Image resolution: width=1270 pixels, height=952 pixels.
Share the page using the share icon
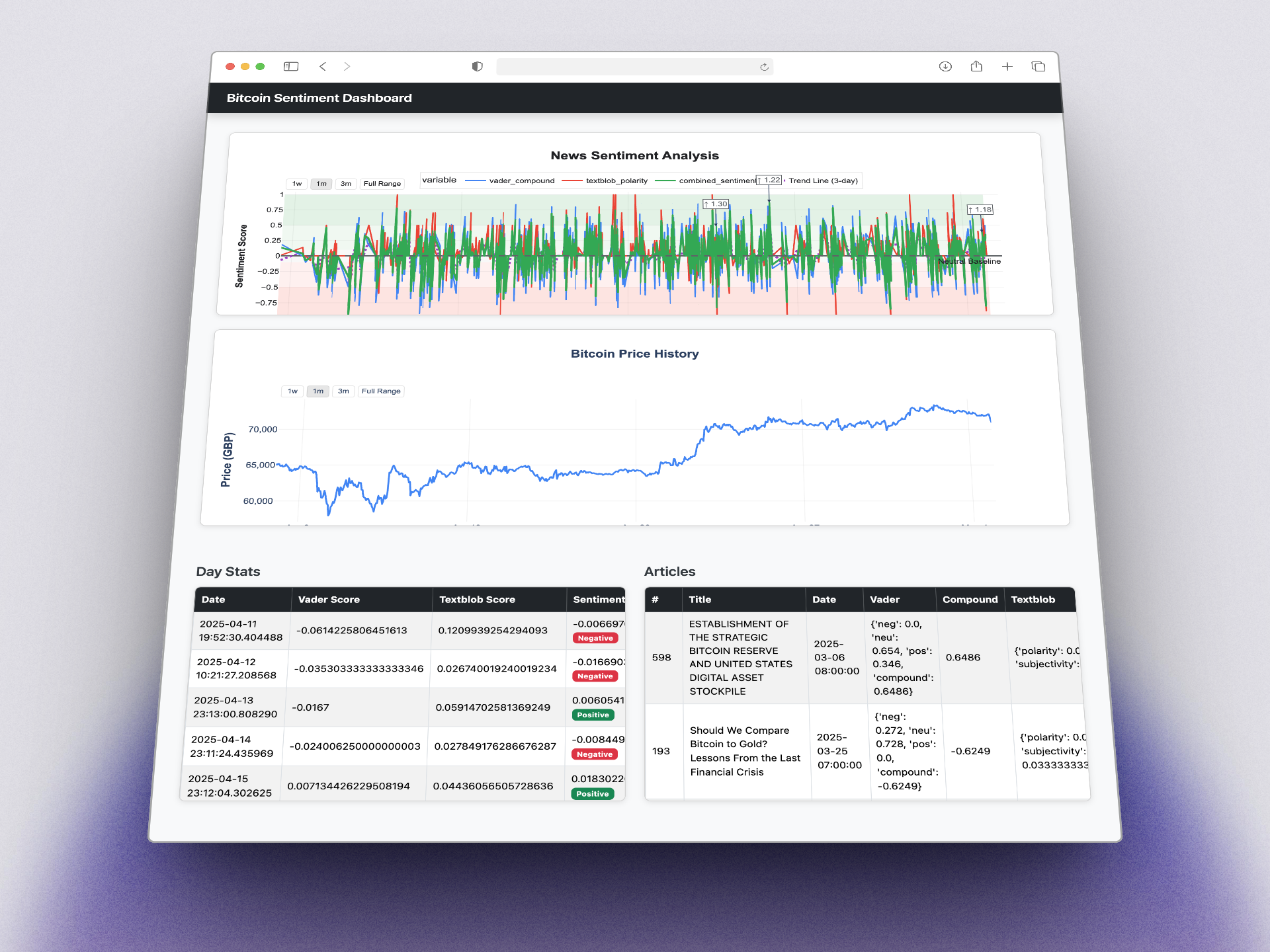pos(976,66)
